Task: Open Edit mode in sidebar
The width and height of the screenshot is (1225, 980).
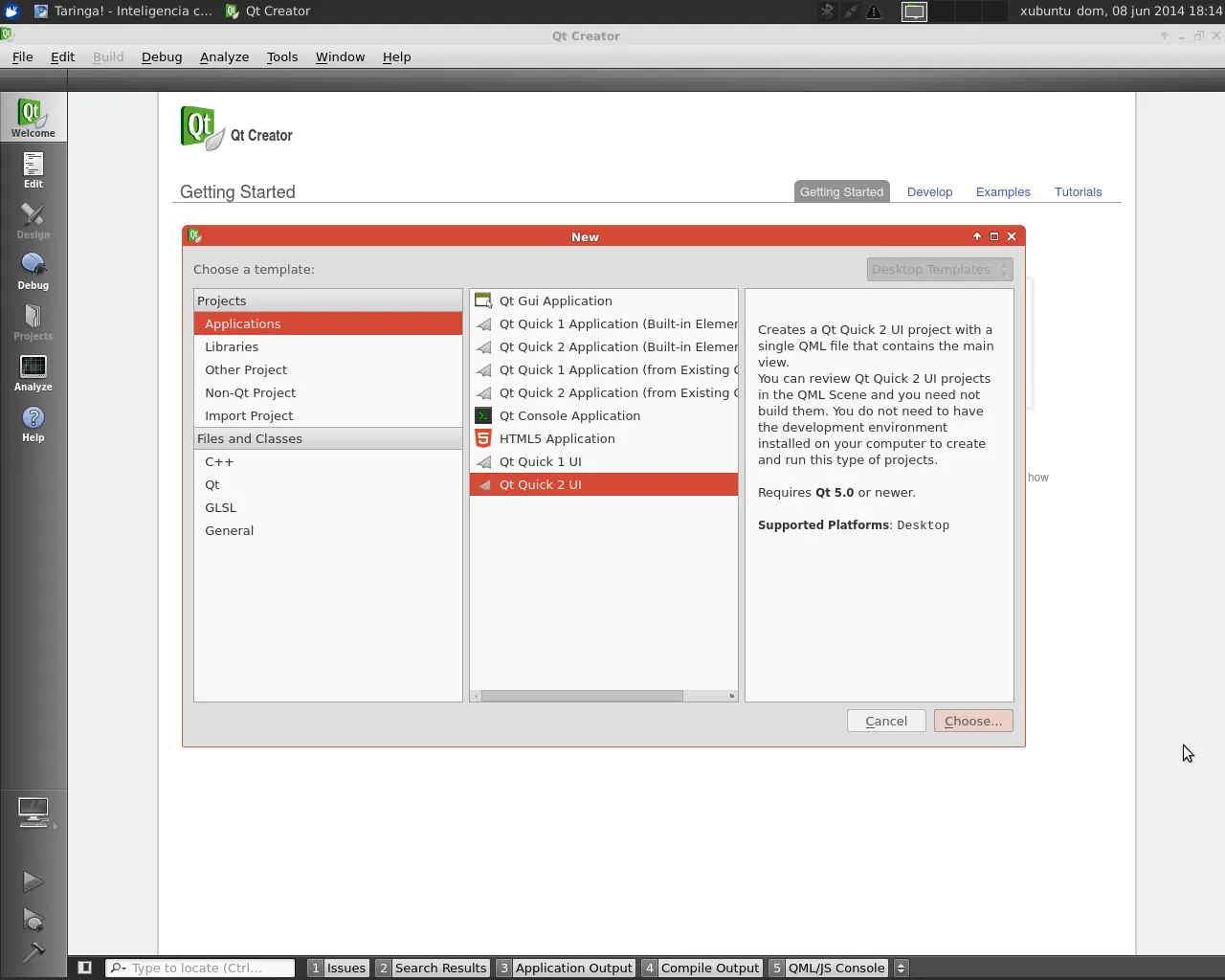Action: pyautogui.click(x=33, y=169)
